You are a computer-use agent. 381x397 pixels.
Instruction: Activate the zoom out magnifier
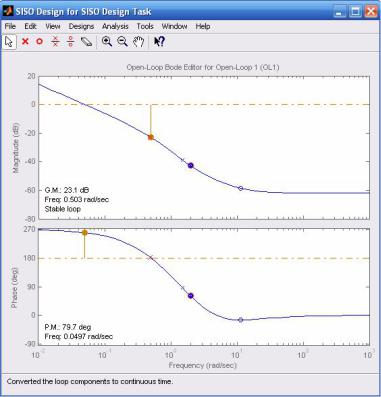pos(122,42)
